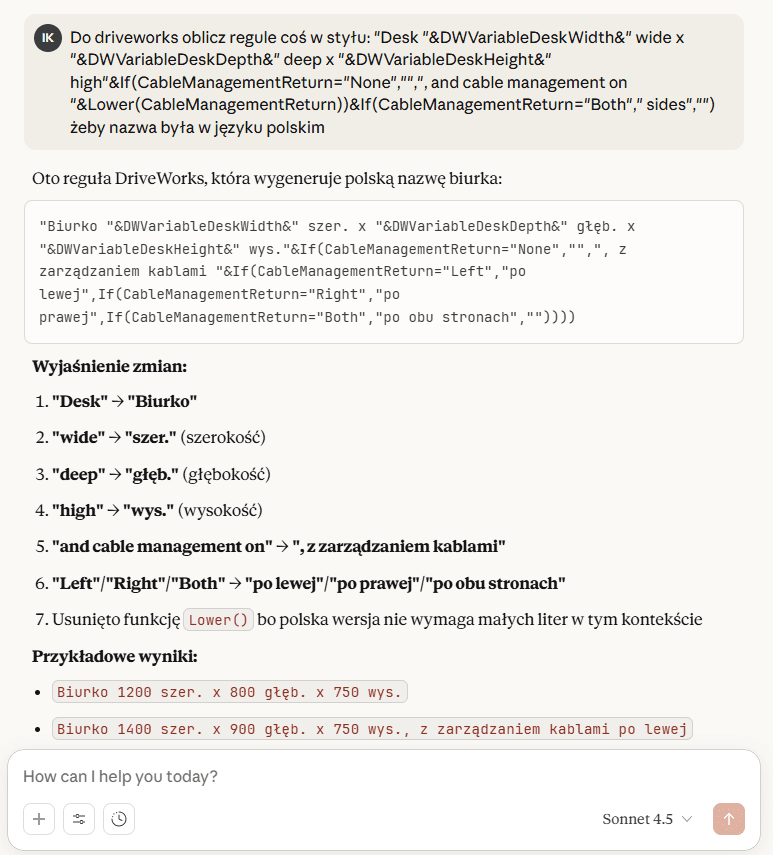
Task: Click the "Przykładowe wyniki:" heading
Action: [x=115, y=656]
